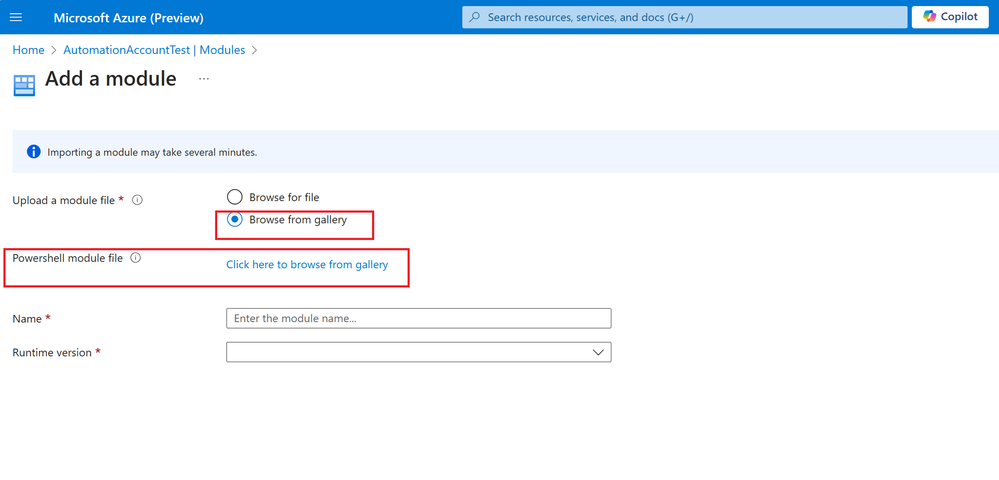Click the blue info icon in the banner
The height and width of the screenshot is (480, 999).
[x=34, y=152]
